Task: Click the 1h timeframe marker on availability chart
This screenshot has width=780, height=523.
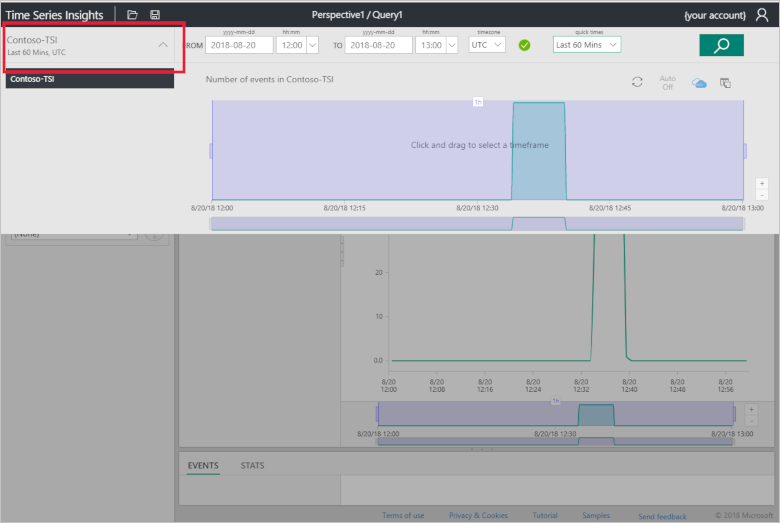Action: click(478, 102)
